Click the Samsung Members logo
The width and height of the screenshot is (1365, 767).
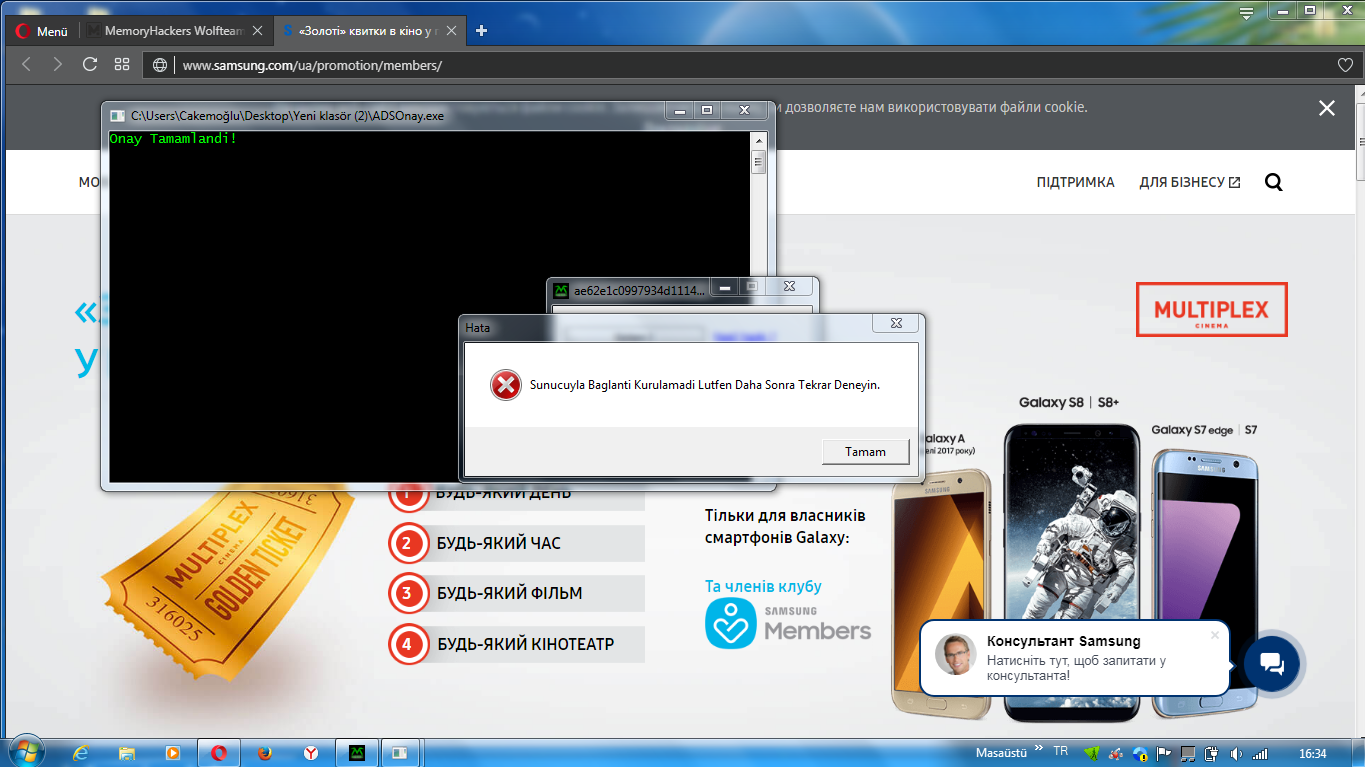(788, 624)
